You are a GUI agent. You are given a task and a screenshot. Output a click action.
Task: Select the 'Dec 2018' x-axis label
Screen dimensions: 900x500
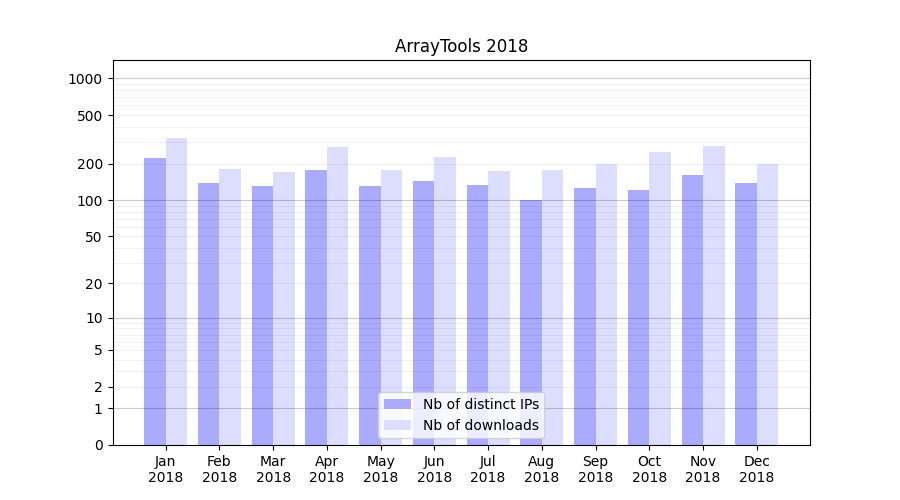click(x=756, y=469)
